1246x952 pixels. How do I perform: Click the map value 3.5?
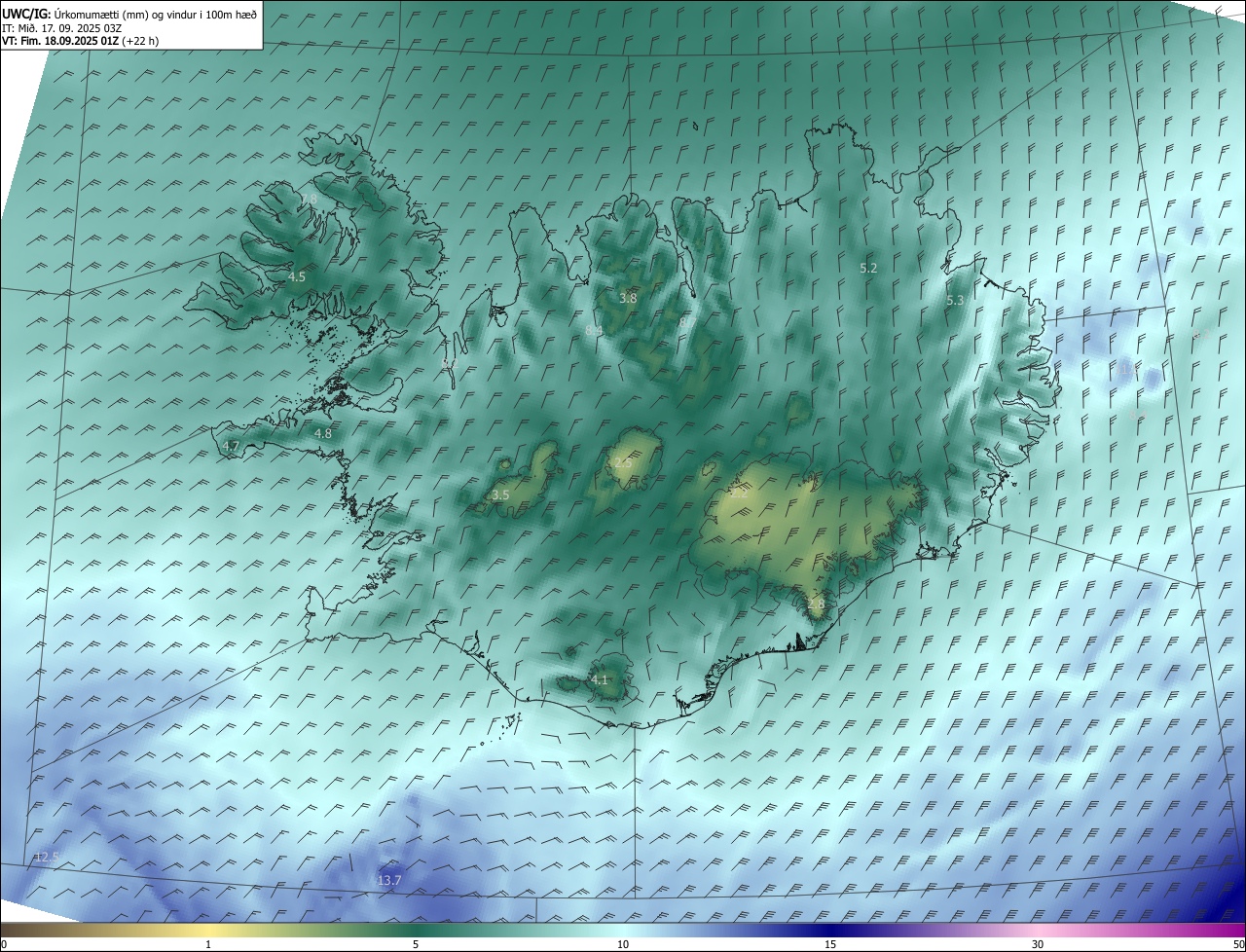(x=500, y=495)
